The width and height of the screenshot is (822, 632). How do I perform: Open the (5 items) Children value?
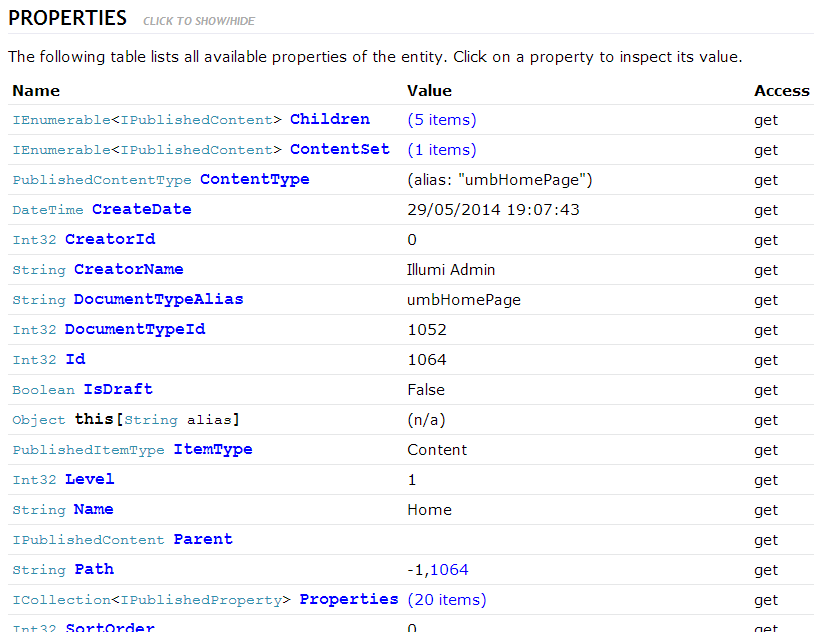[x=442, y=119]
